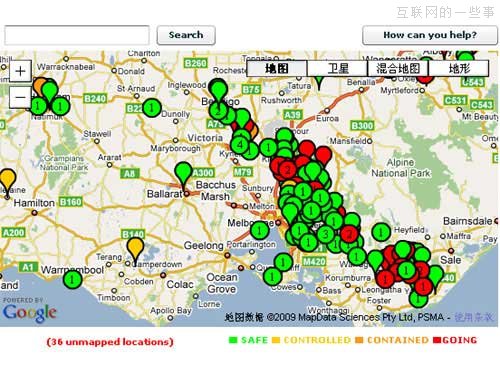Click green marker 1 near Dunolly
Viewport: 500px width, 365px height.
[152, 108]
